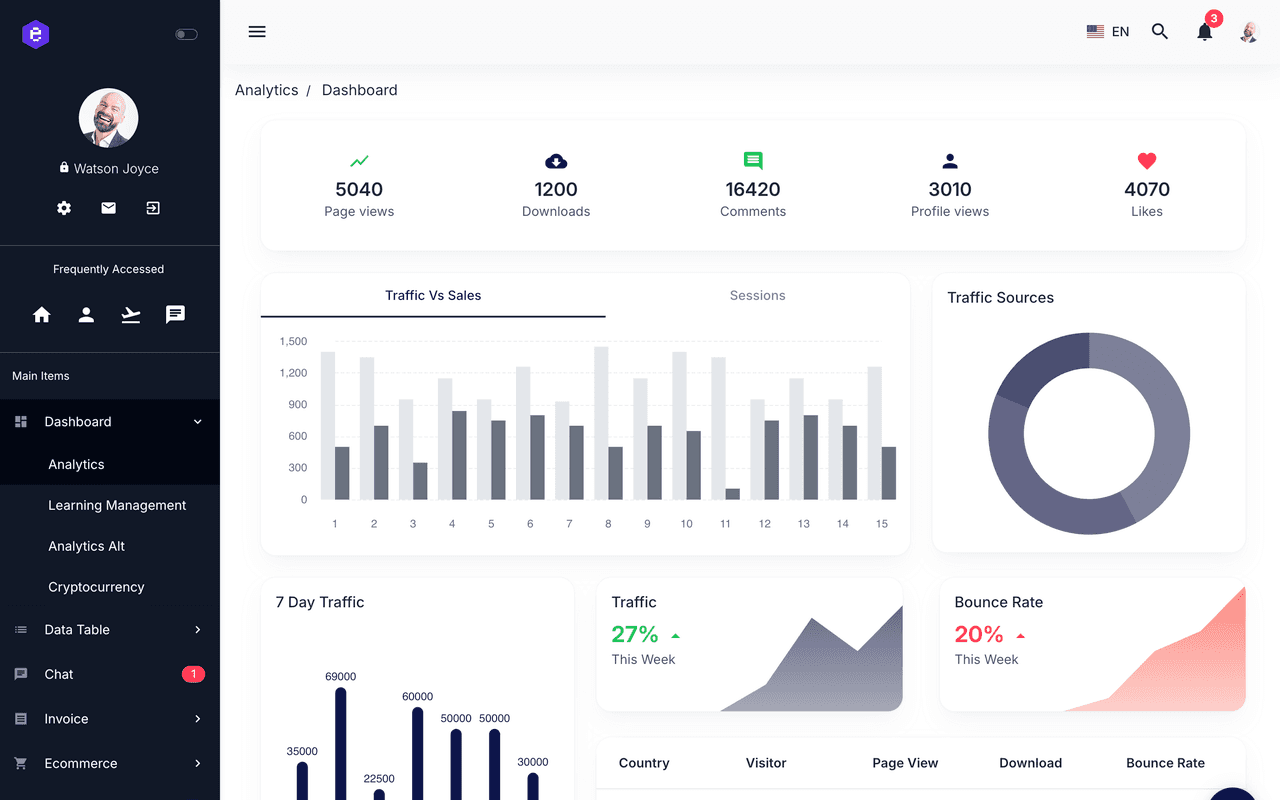Click the Dashboard grid icon

click(x=21, y=422)
